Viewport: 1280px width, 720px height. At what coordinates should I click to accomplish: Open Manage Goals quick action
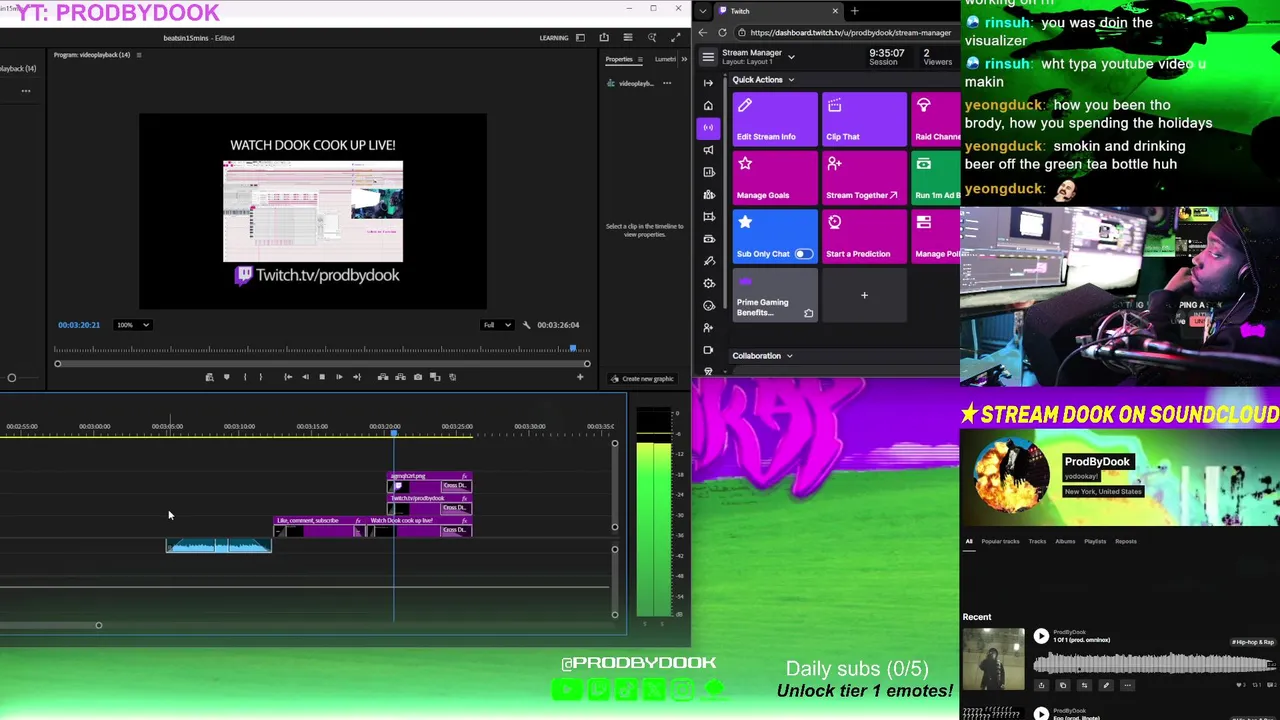click(775, 177)
